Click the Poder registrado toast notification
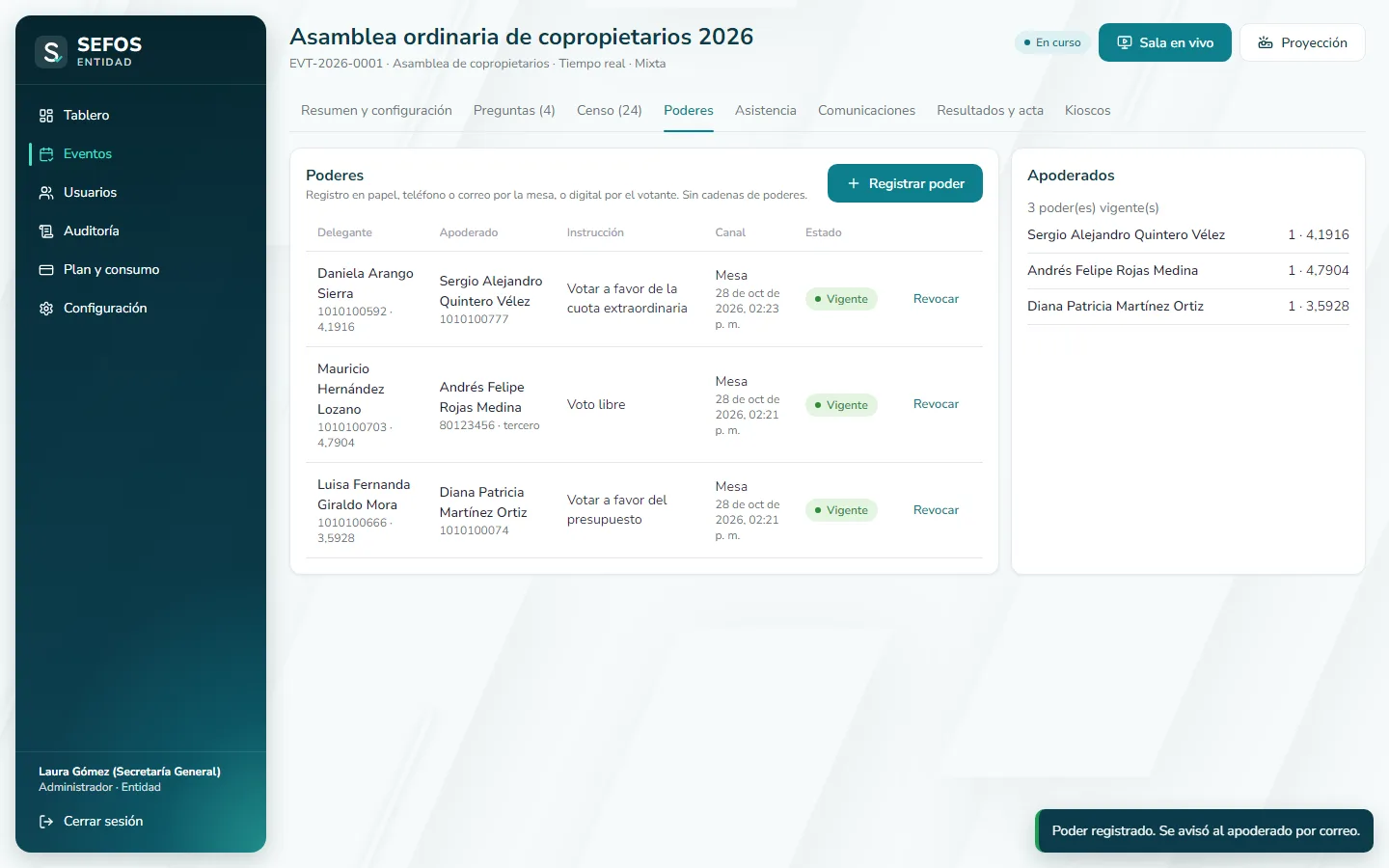 point(1205,830)
